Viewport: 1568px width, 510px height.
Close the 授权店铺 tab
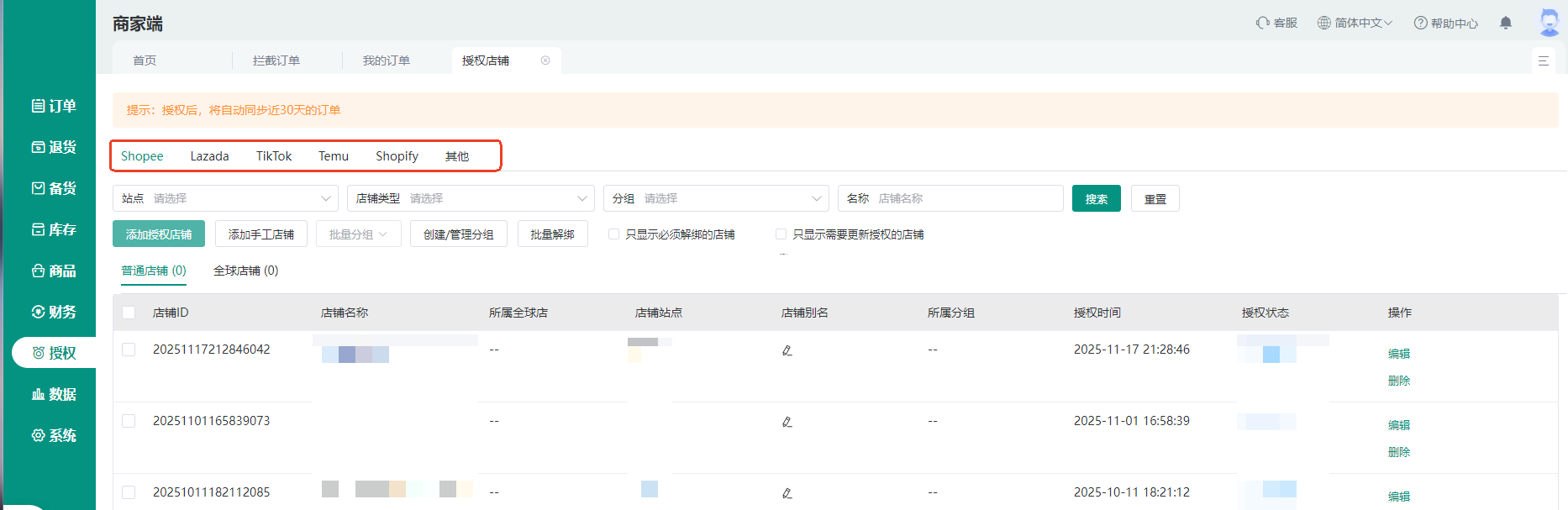tap(545, 60)
